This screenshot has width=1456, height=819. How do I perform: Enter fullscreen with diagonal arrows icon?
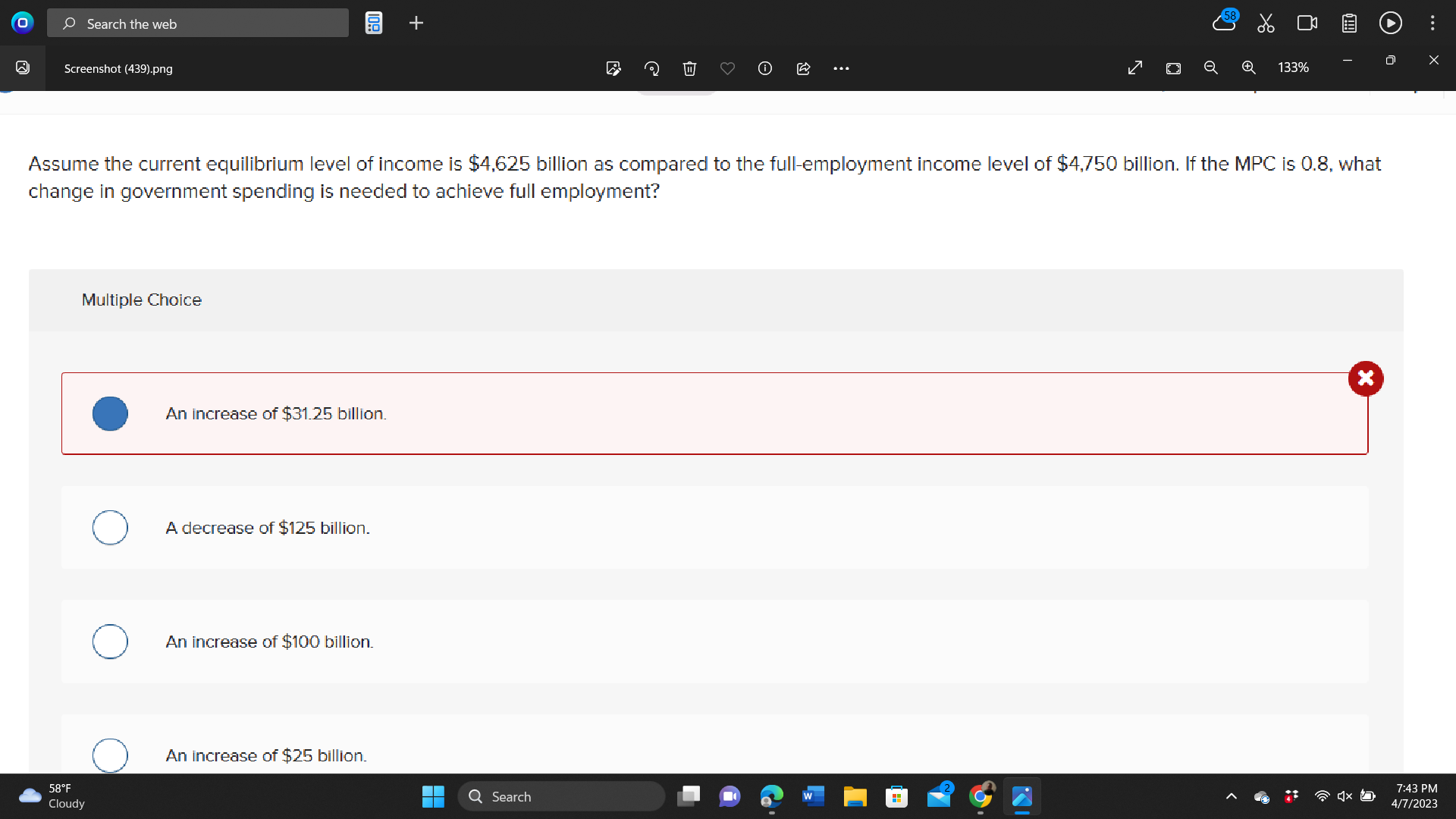[x=1135, y=67]
